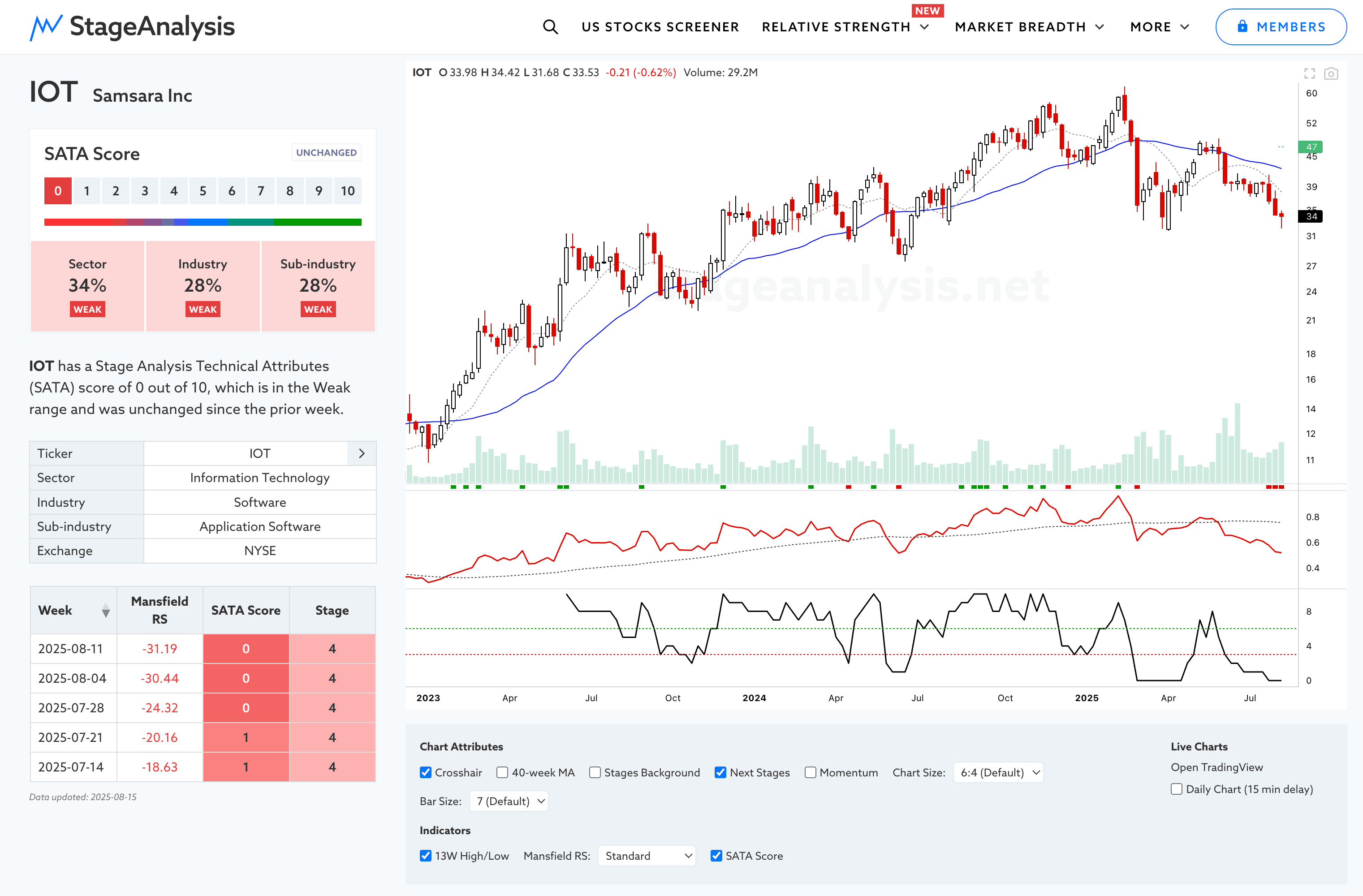Screen dimensions: 1363x896
Task: Click the Volume: 29.2M chart readout
Action: (720, 73)
